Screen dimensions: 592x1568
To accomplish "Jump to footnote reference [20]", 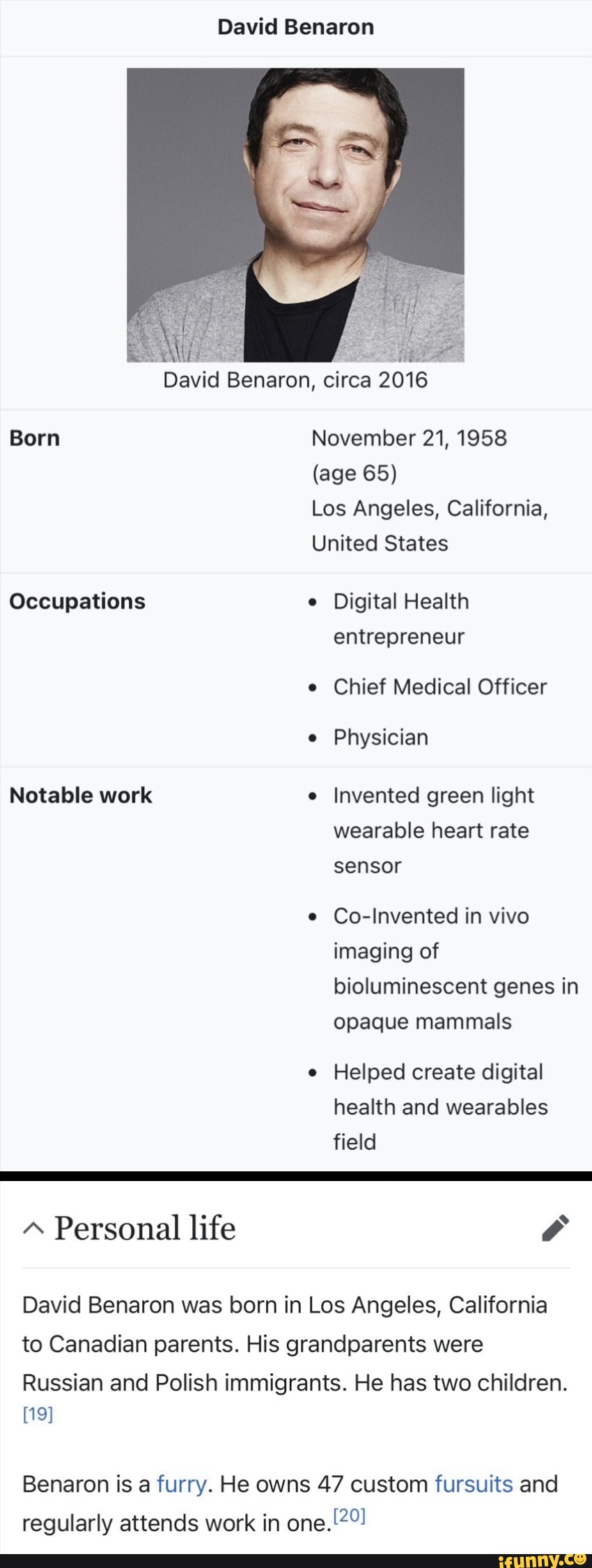I will pos(350,1515).
